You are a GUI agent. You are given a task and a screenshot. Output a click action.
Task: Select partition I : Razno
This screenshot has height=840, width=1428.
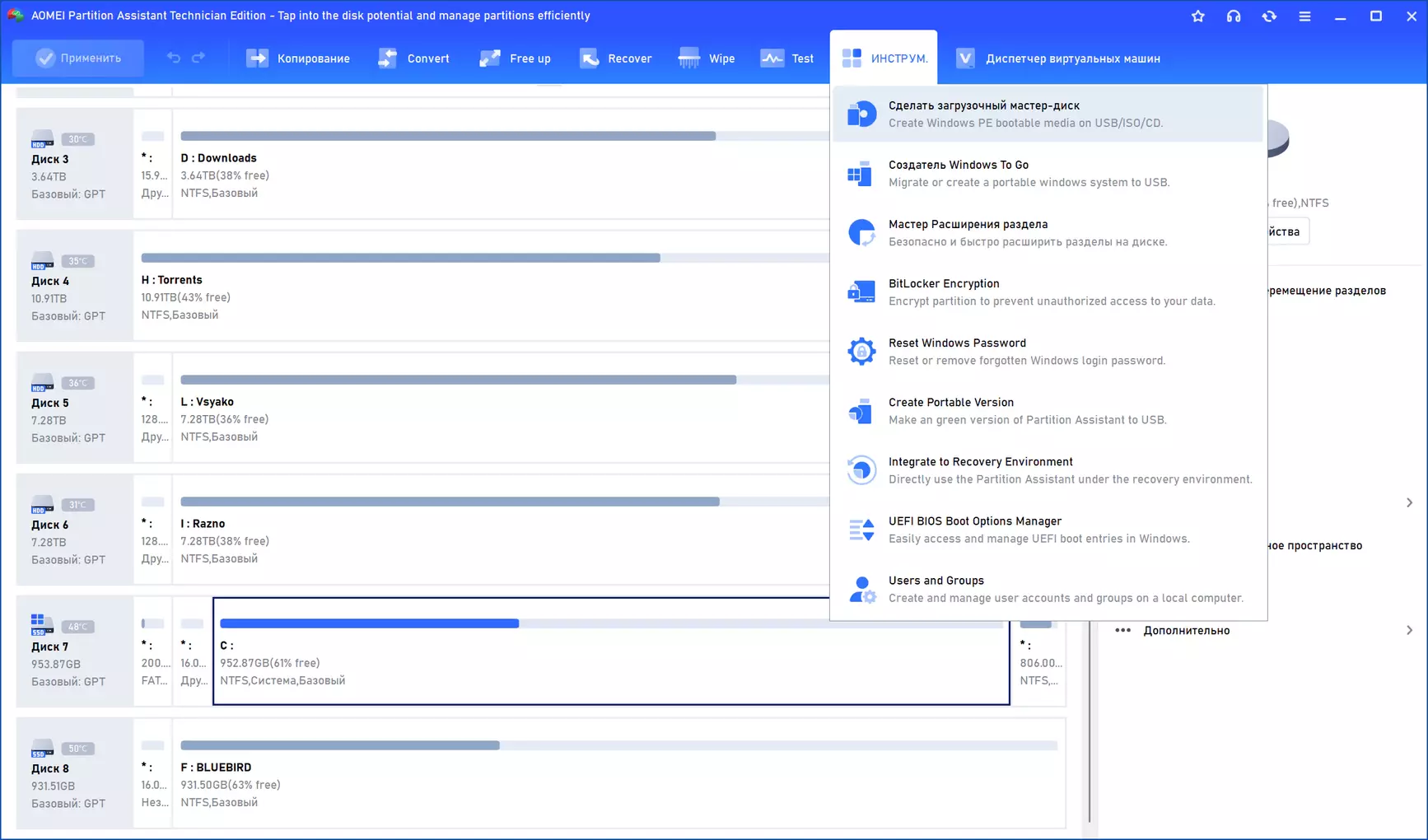point(502,529)
